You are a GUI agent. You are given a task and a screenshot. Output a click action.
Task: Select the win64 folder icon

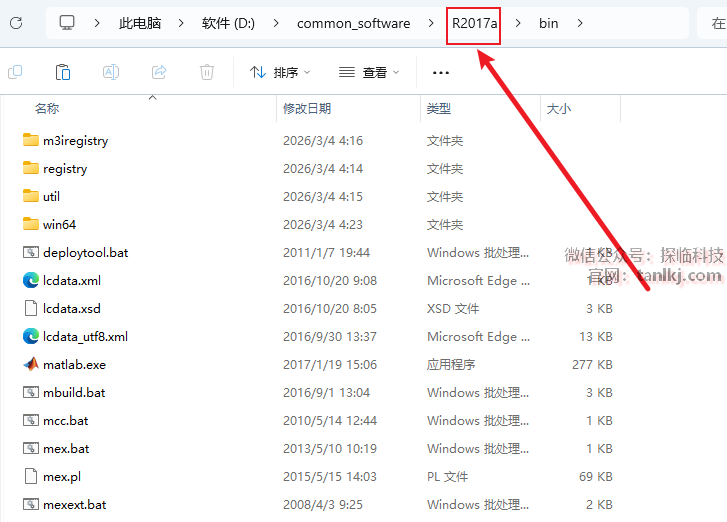click(x=30, y=225)
